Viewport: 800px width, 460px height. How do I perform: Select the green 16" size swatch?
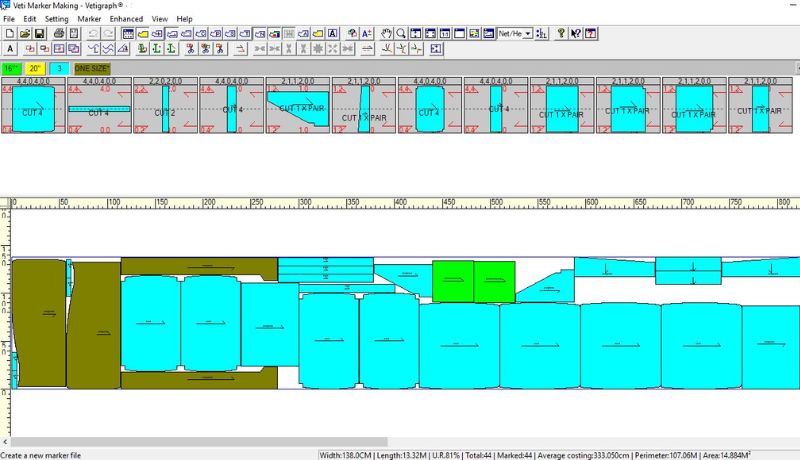11,68
